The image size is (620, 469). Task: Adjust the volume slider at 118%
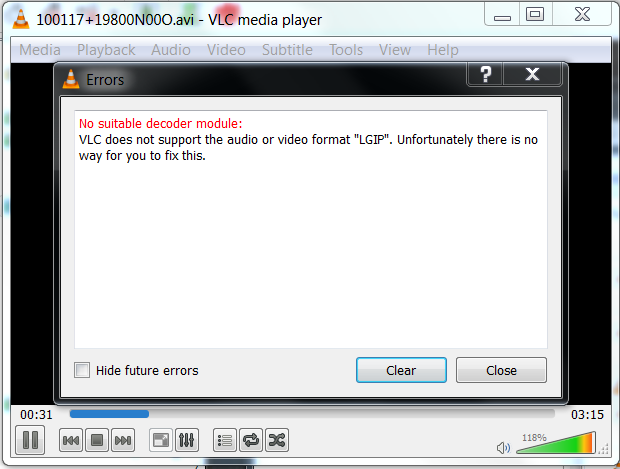[556, 443]
